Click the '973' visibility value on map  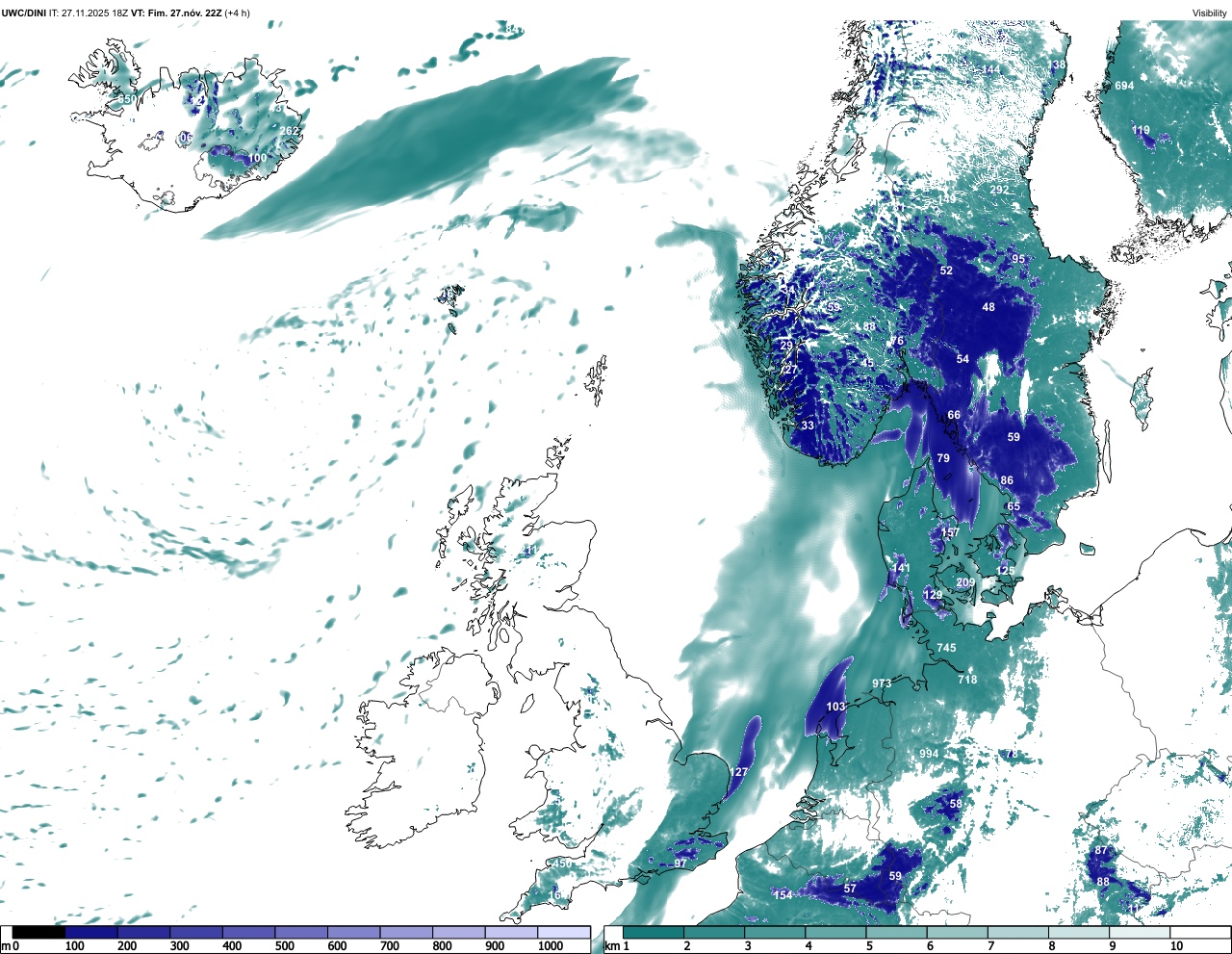(882, 683)
